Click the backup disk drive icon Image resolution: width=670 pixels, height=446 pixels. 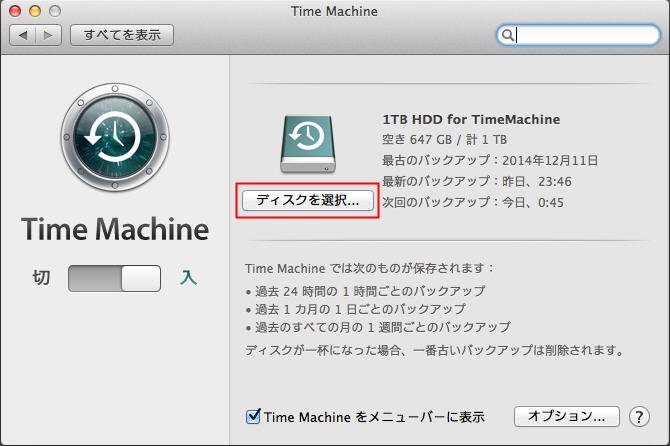point(308,144)
